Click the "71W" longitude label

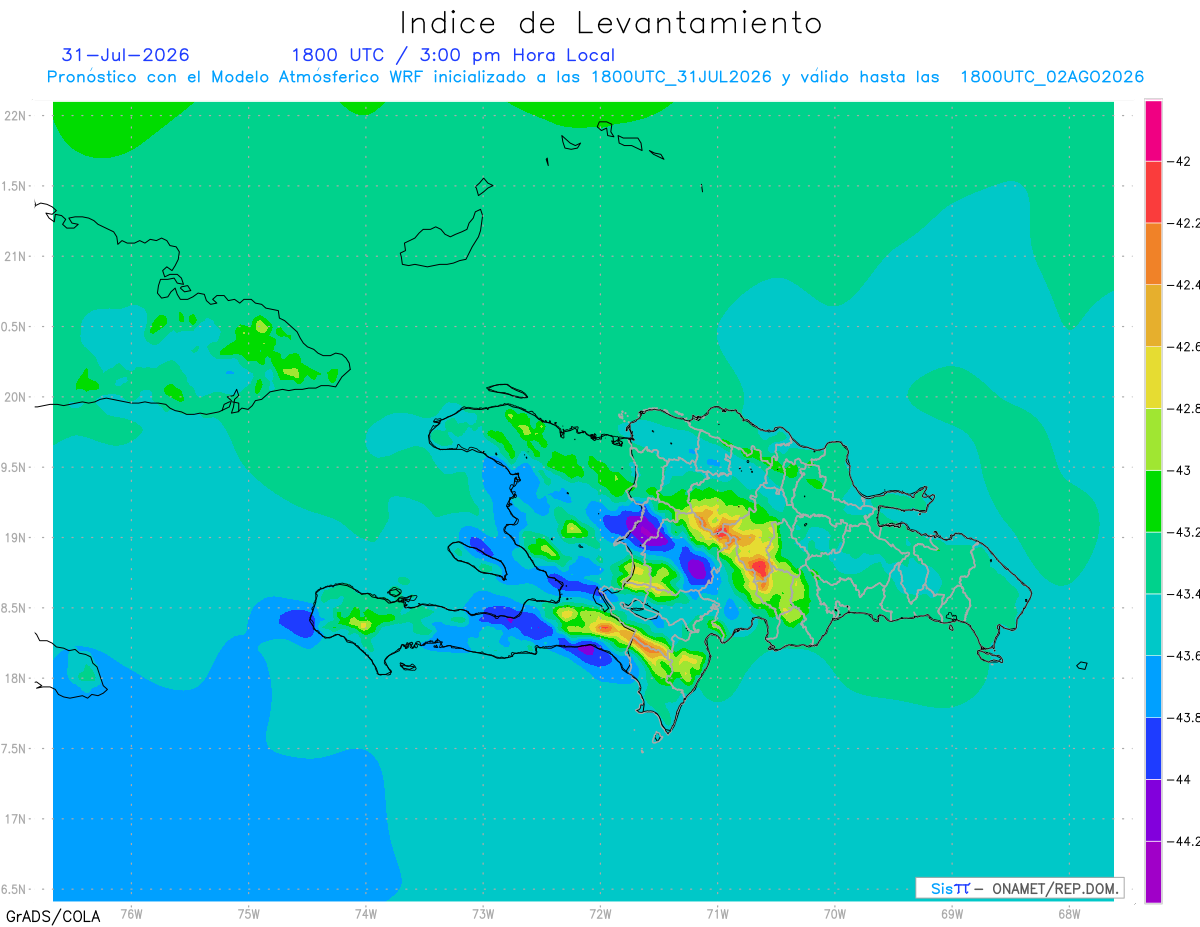point(717,913)
